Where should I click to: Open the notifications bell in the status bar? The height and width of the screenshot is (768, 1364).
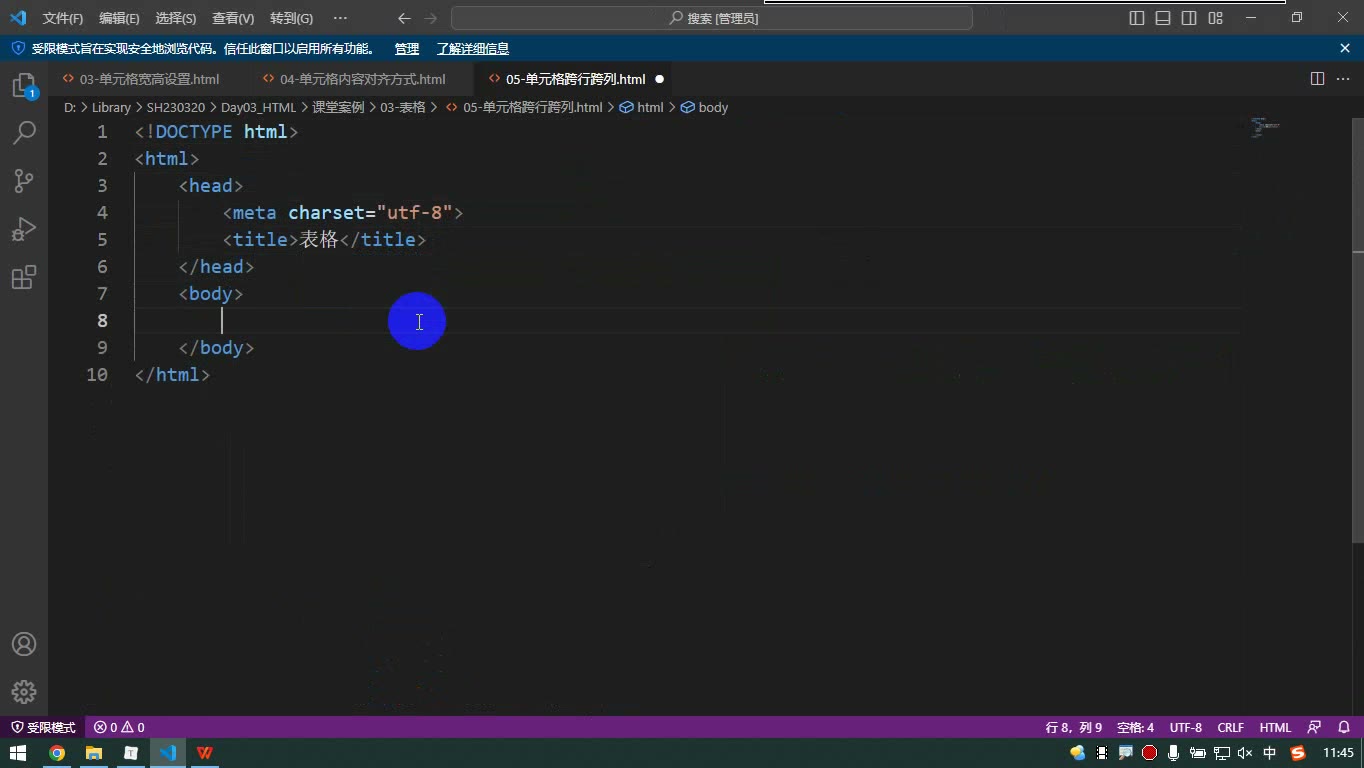coord(1344,727)
